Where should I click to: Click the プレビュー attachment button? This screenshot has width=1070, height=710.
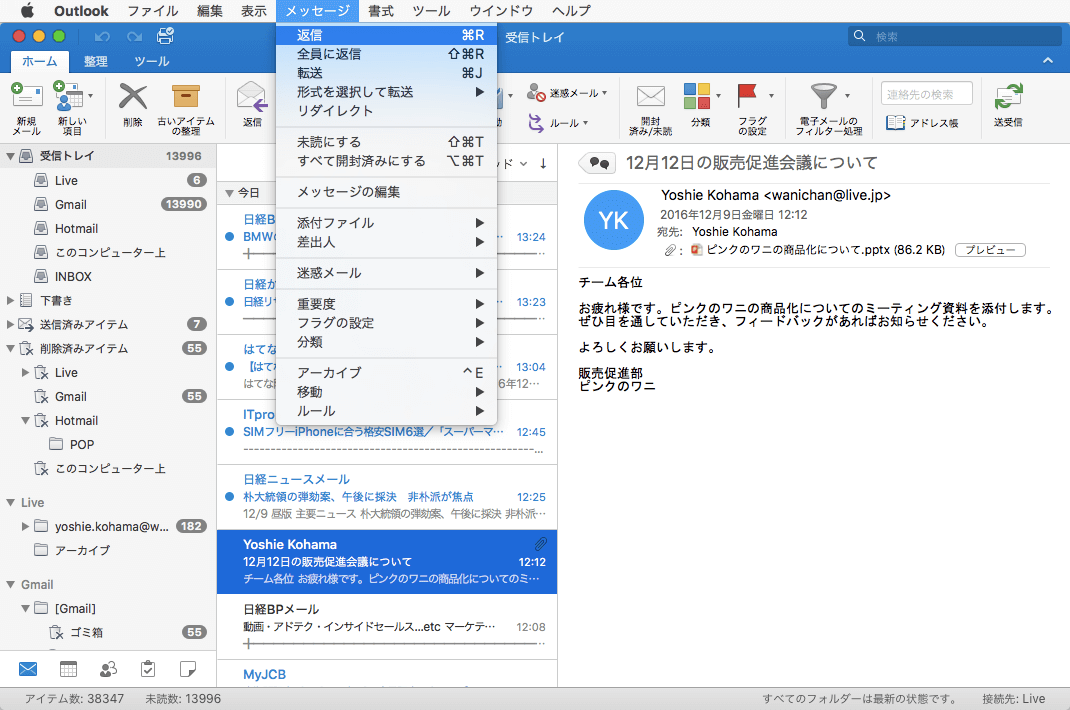coord(990,250)
